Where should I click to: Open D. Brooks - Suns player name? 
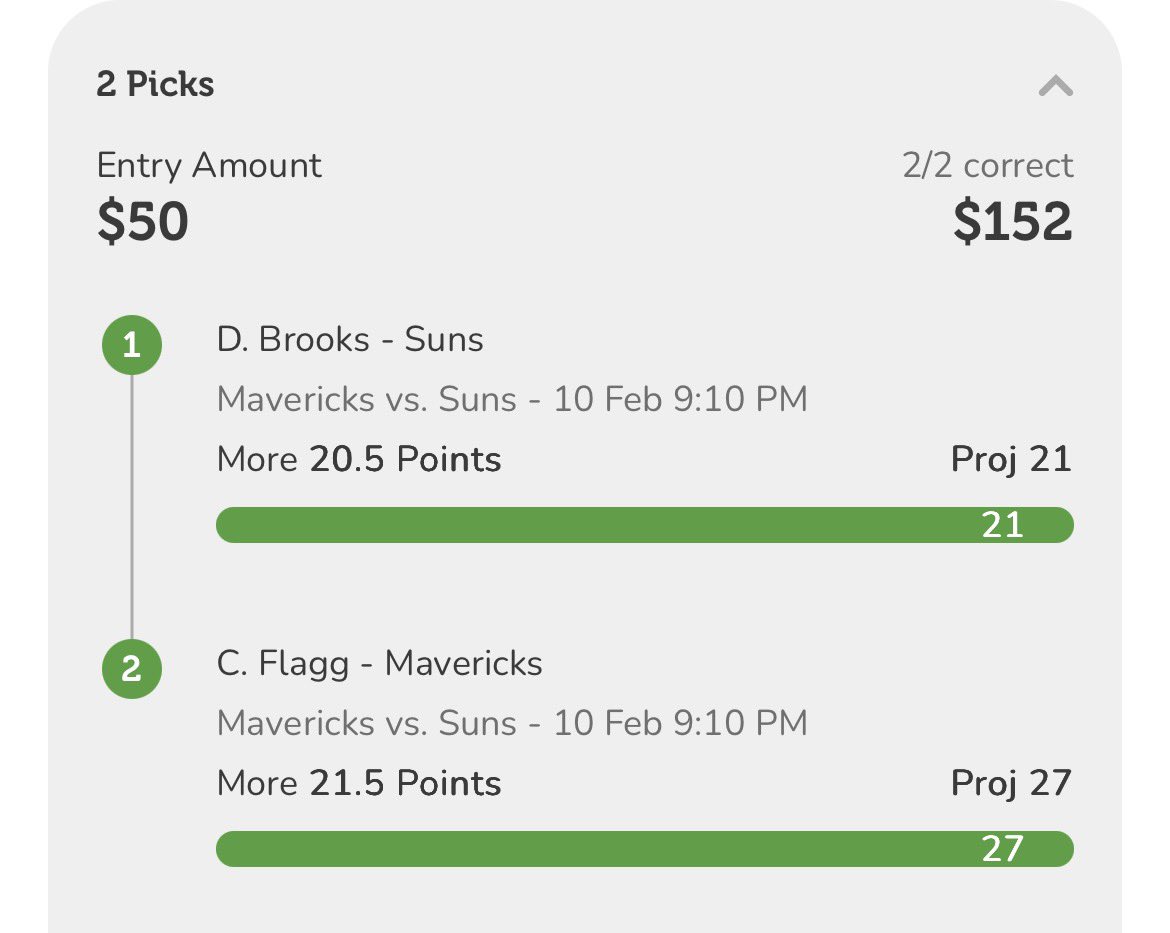[350, 340]
